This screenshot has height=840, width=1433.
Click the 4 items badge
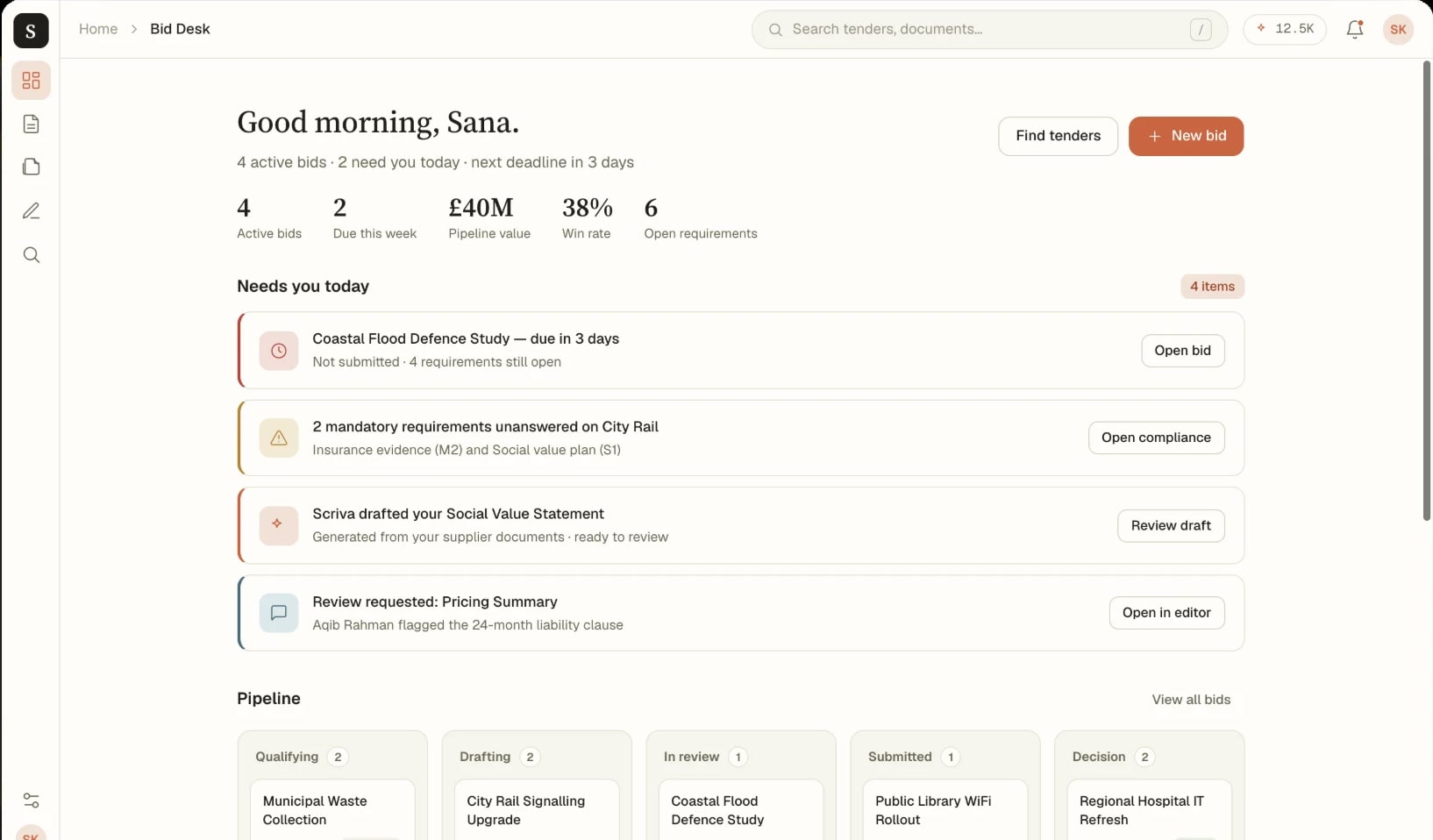click(1212, 287)
